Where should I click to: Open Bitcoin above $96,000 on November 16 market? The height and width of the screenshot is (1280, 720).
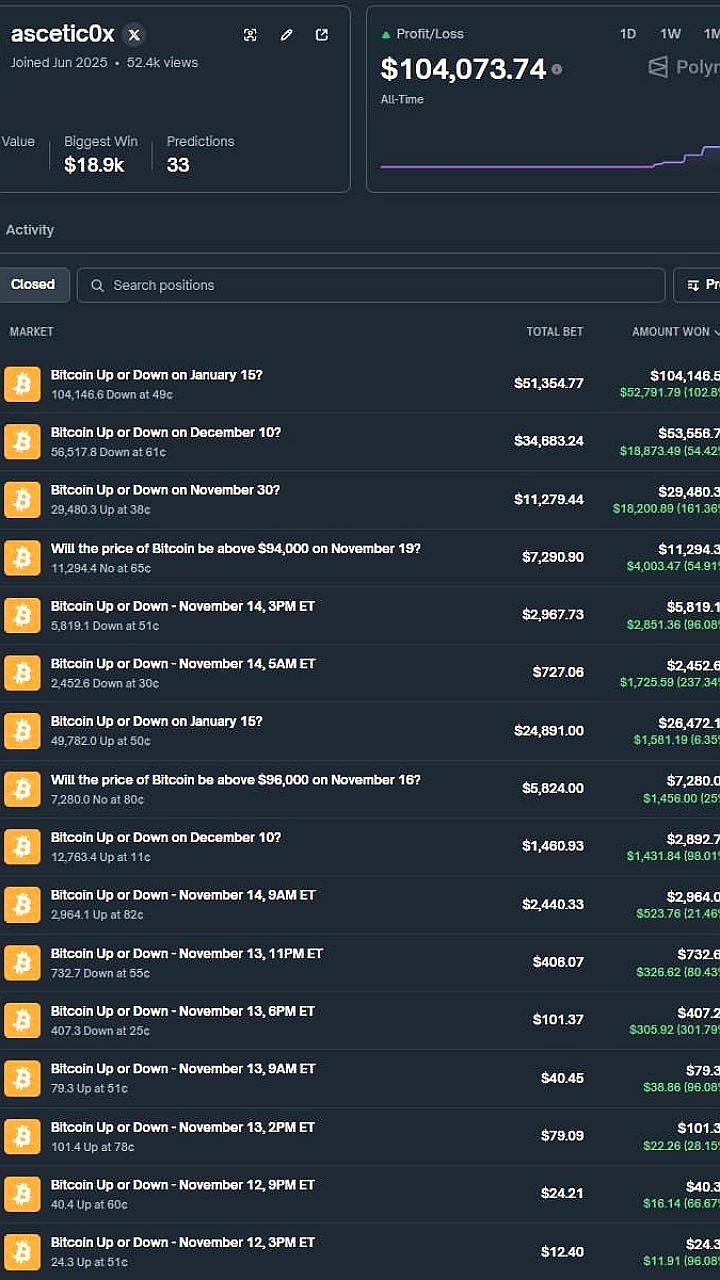pos(235,780)
